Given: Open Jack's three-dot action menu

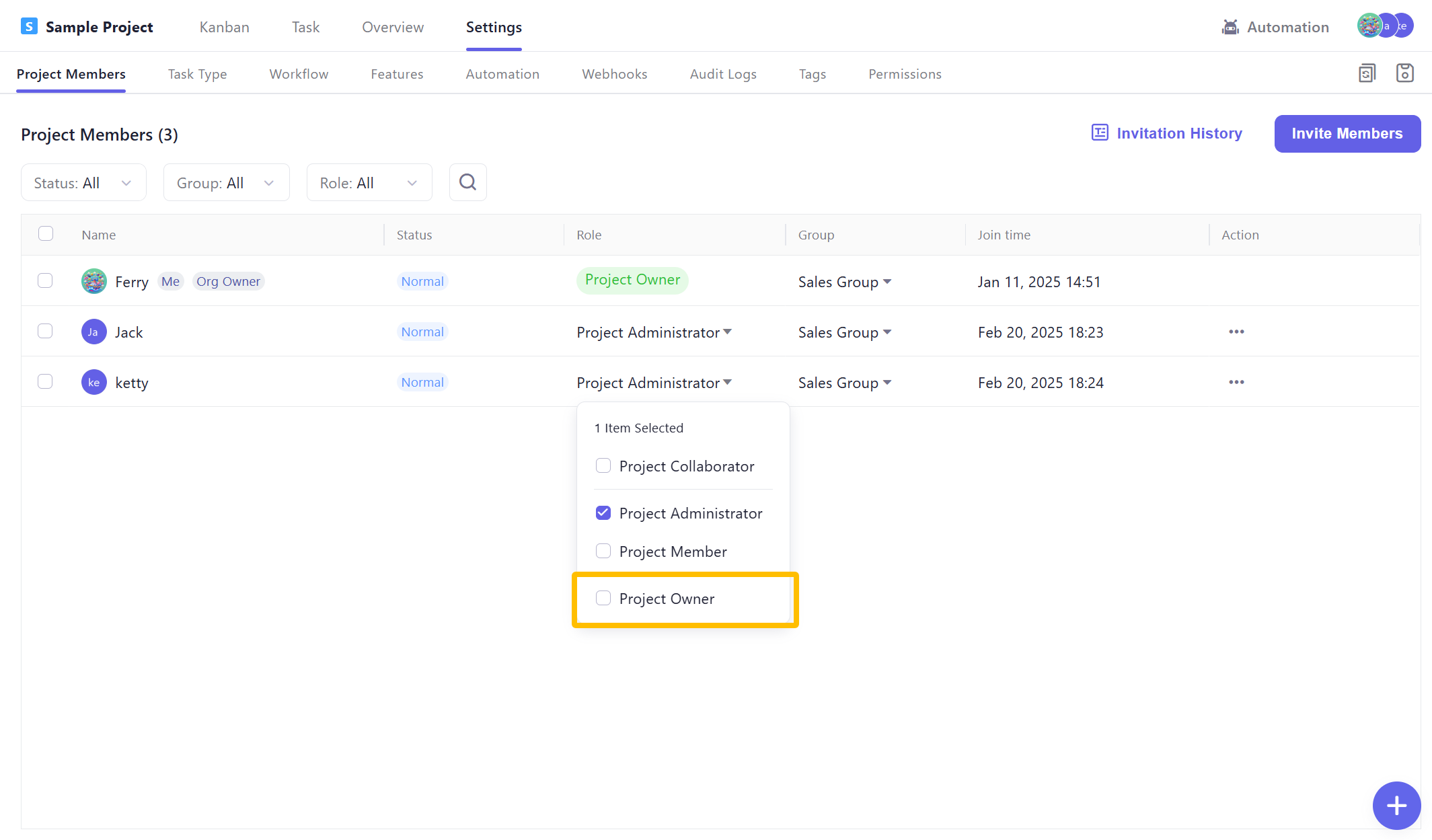Looking at the screenshot, I should pyautogui.click(x=1236, y=332).
